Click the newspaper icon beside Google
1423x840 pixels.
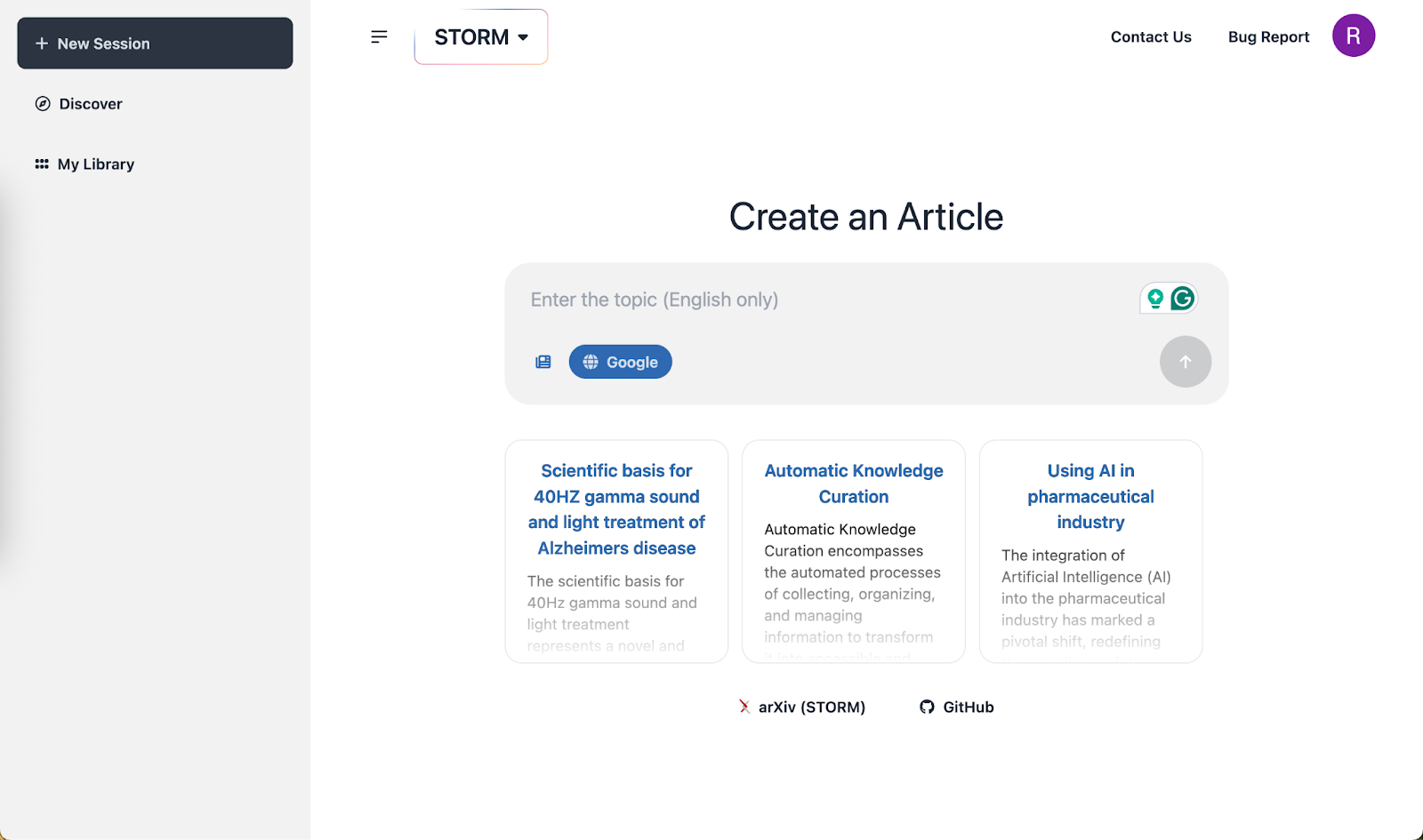tap(543, 362)
